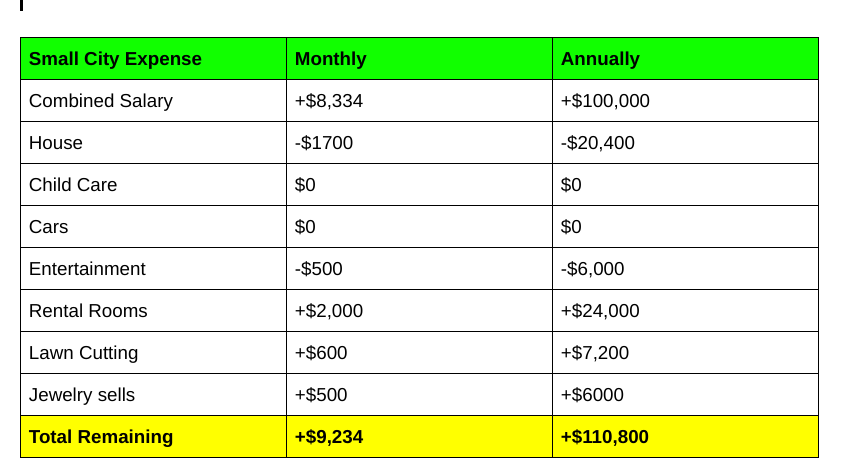Select the Cars row label
The height and width of the screenshot is (474, 853).
click(49, 227)
